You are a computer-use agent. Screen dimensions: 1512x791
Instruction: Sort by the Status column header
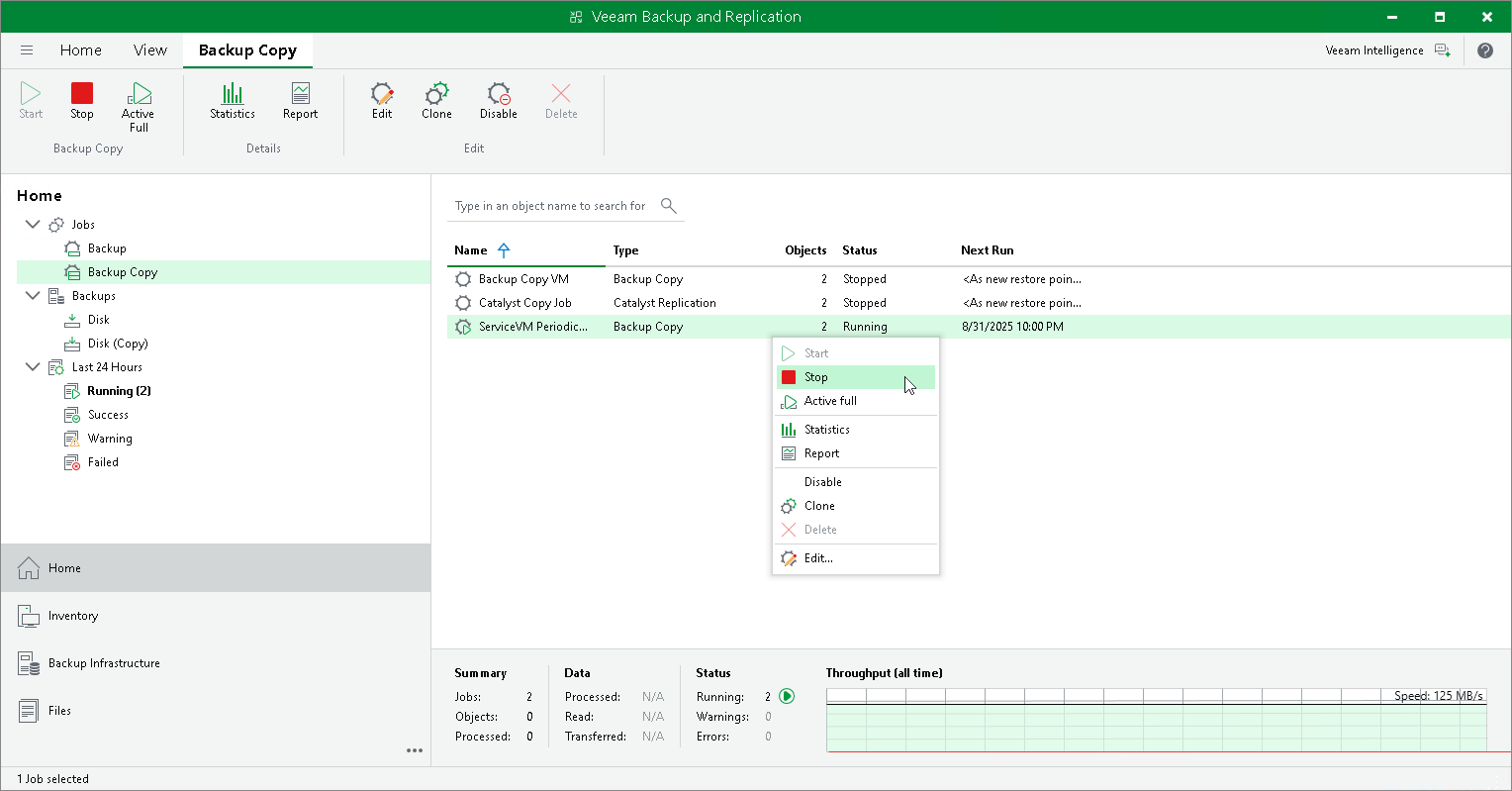click(860, 250)
